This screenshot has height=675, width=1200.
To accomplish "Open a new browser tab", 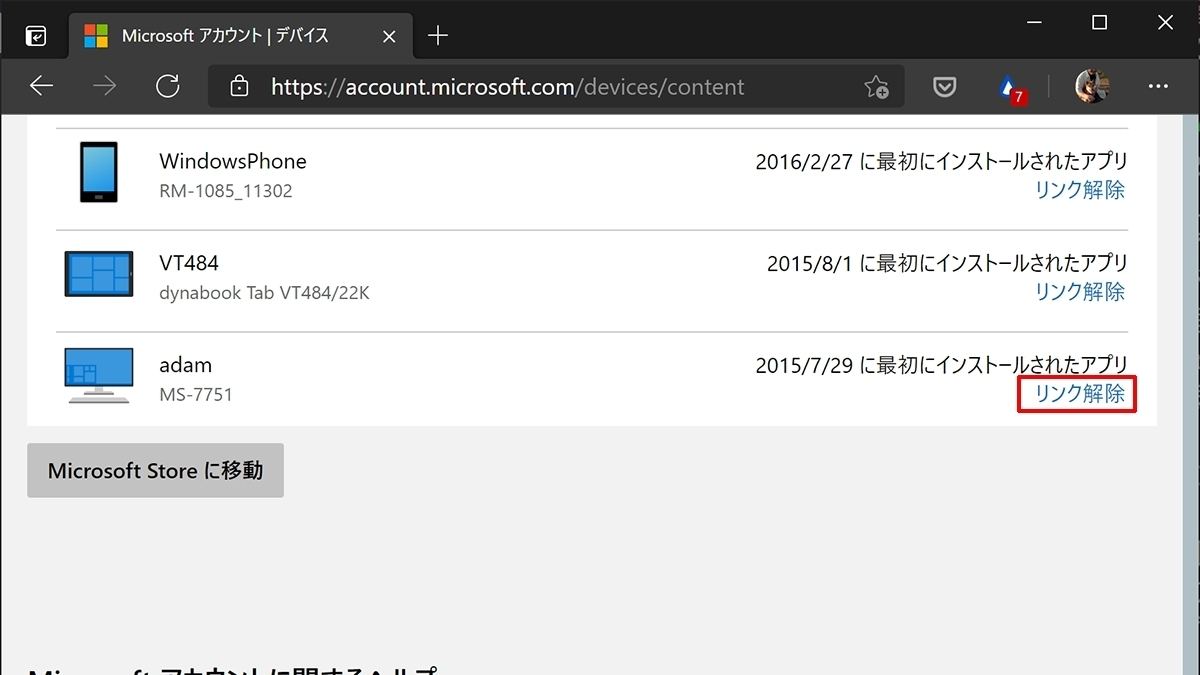I will (437, 36).
